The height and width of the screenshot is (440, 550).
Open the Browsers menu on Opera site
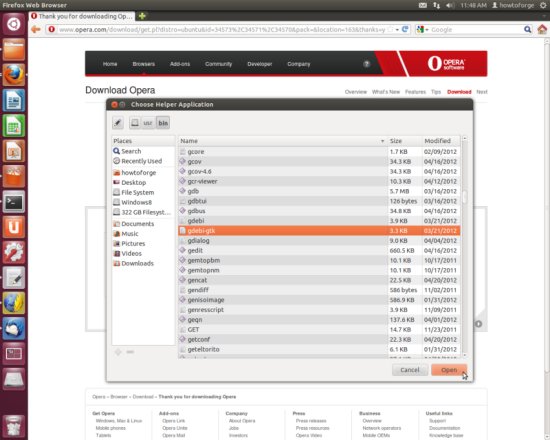[x=143, y=64]
